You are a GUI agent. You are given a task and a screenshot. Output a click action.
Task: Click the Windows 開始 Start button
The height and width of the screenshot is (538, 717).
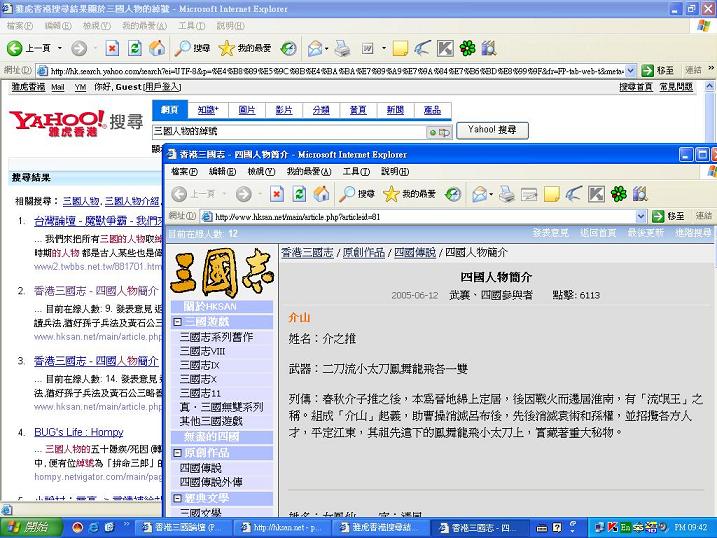31,527
